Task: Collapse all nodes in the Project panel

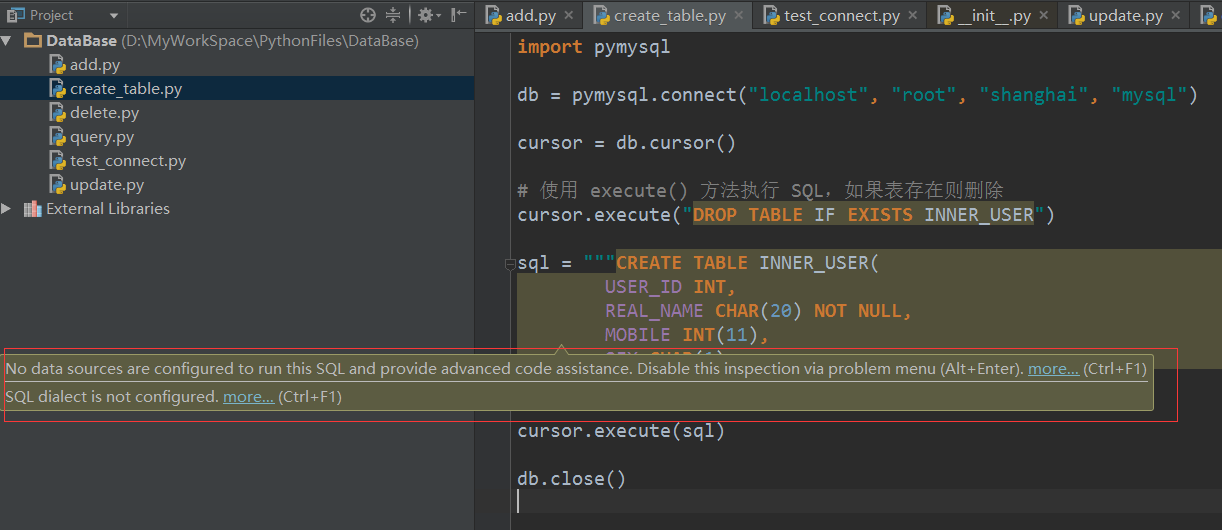Action: (393, 15)
